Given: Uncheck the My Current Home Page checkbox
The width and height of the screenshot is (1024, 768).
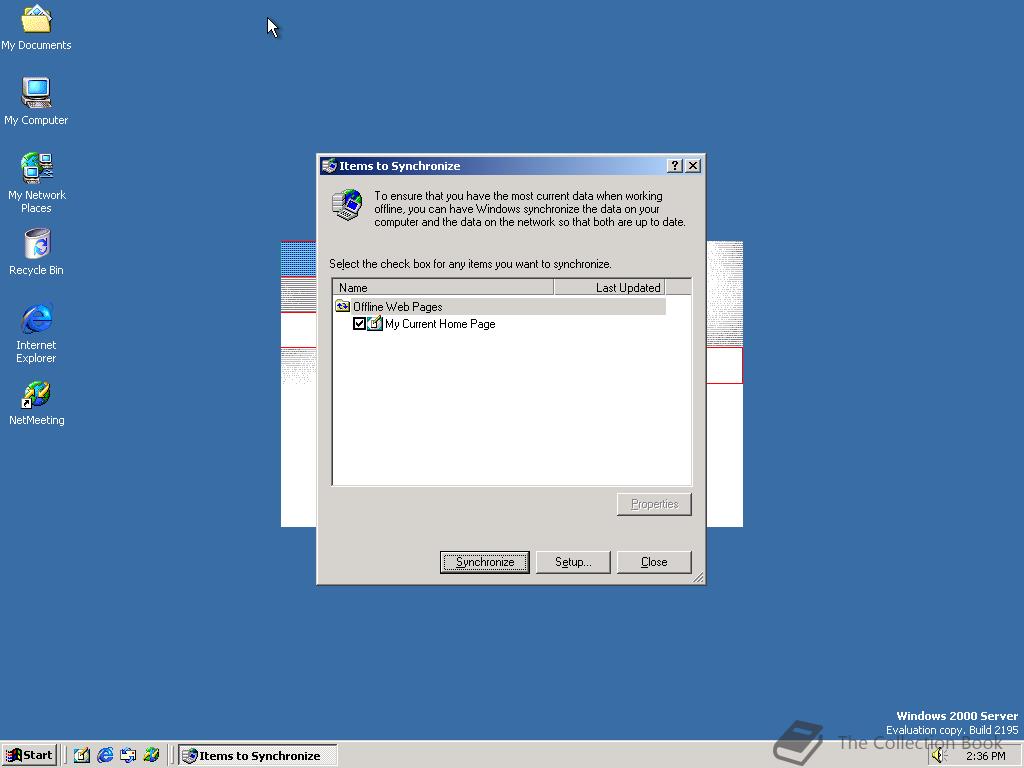Looking at the screenshot, I should pyautogui.click(x=359, y=323).
